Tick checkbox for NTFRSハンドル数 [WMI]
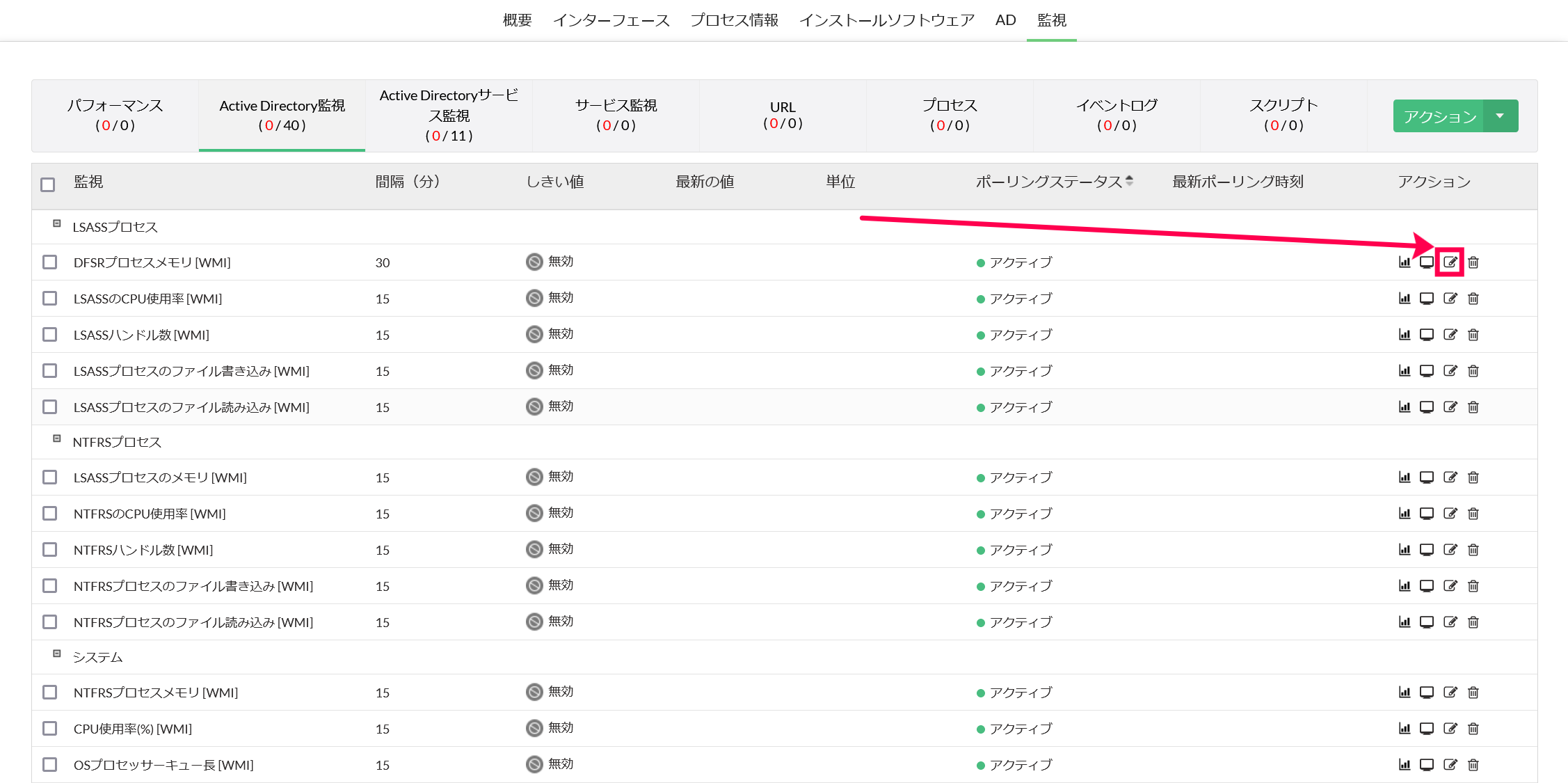The height and width of the screenshot is (783, 1568). 49,550
